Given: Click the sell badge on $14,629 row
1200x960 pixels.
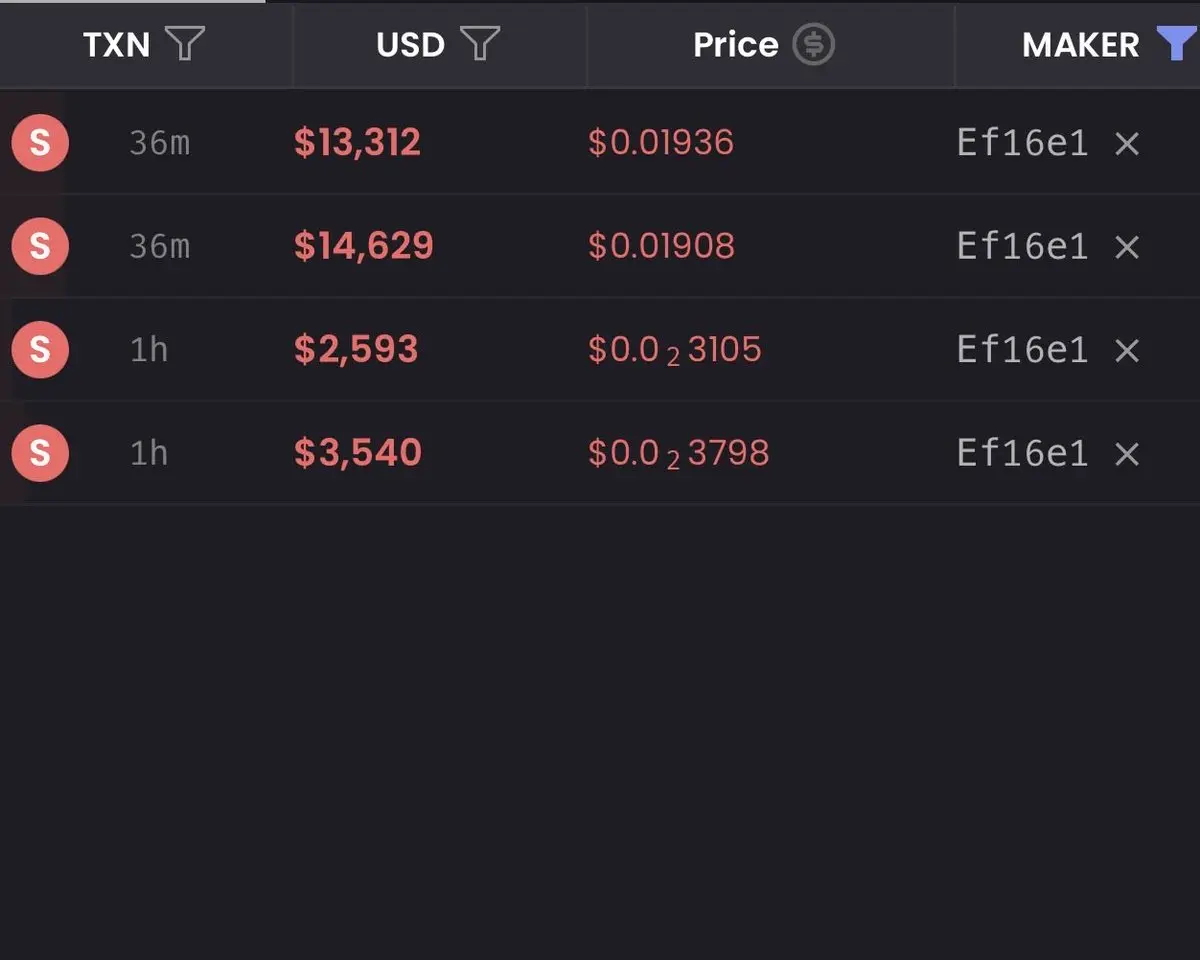Looking at the screenshot, I should click(40, 246).
